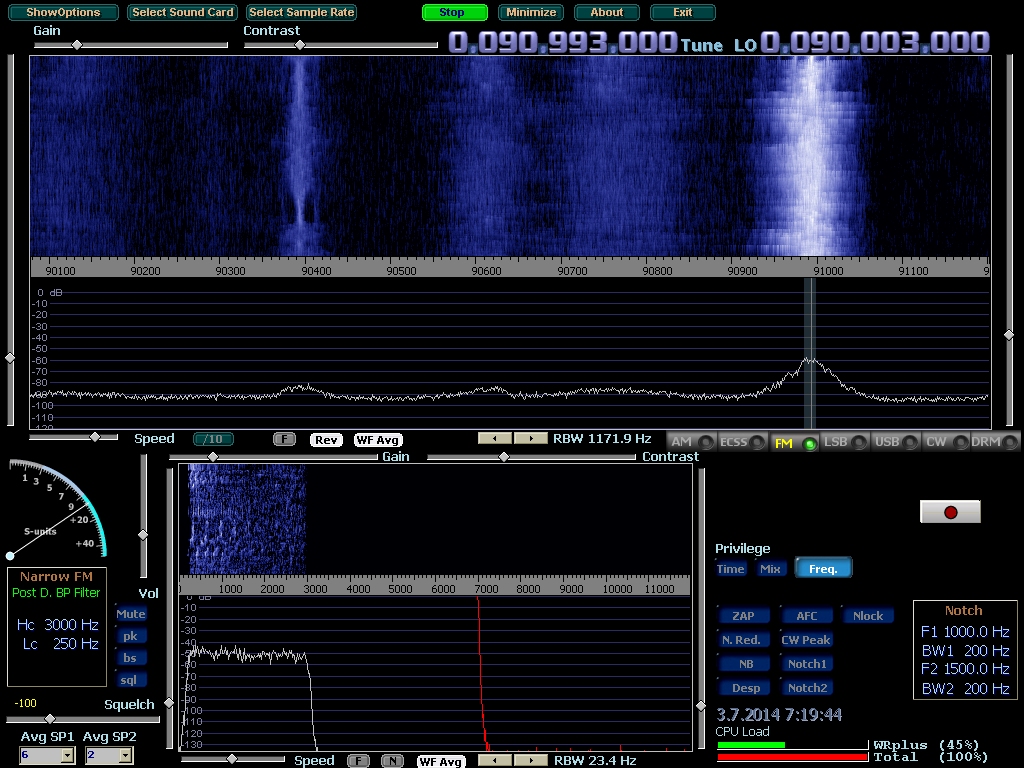Toggle upper WF Avg button

tap(377, 440)
